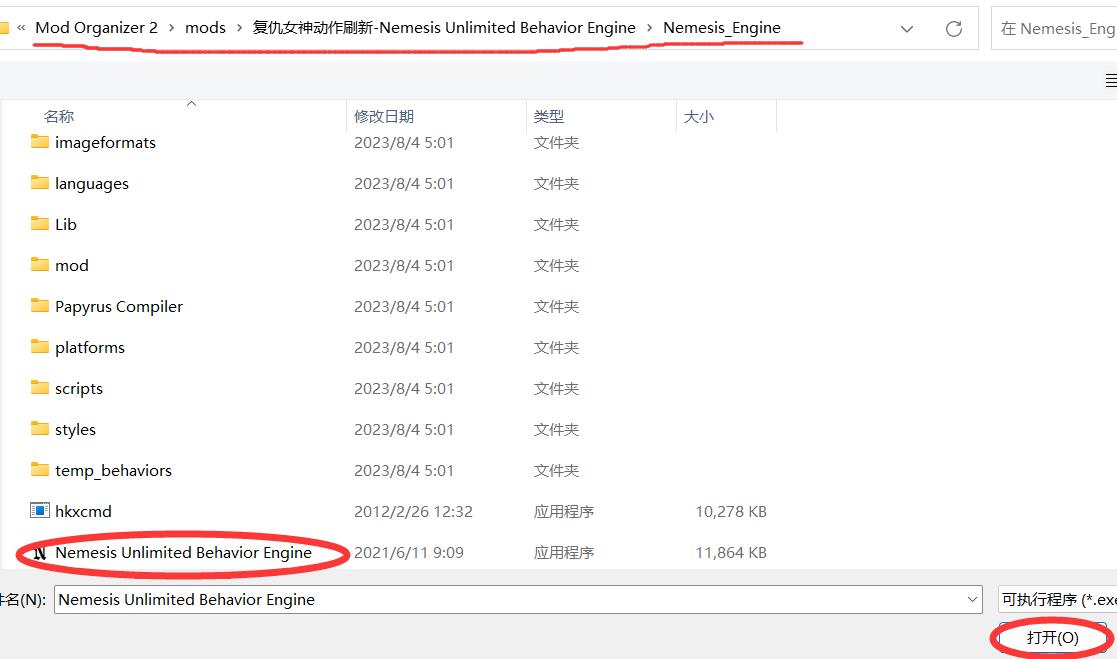Click the Lib folder icon
Viewport: 1117px width, 659px height.
(x=40, y=224)
